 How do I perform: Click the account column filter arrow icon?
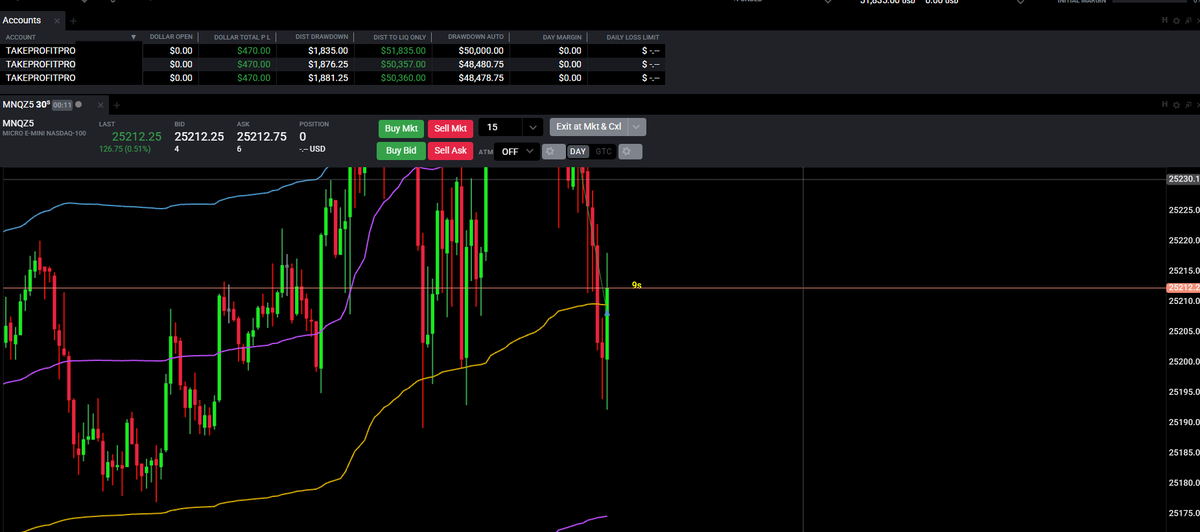[x=135, y=37]
